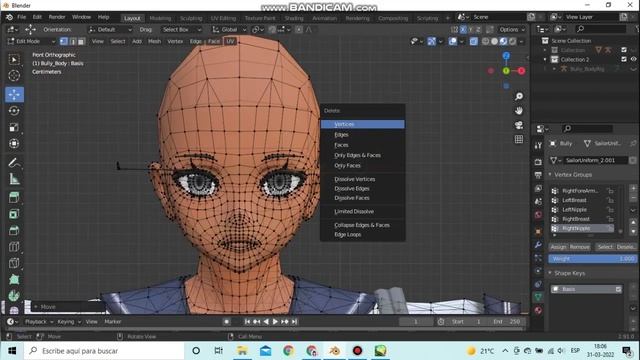
Task: Click the Remove vertex group button
Action: pos(579,247)
